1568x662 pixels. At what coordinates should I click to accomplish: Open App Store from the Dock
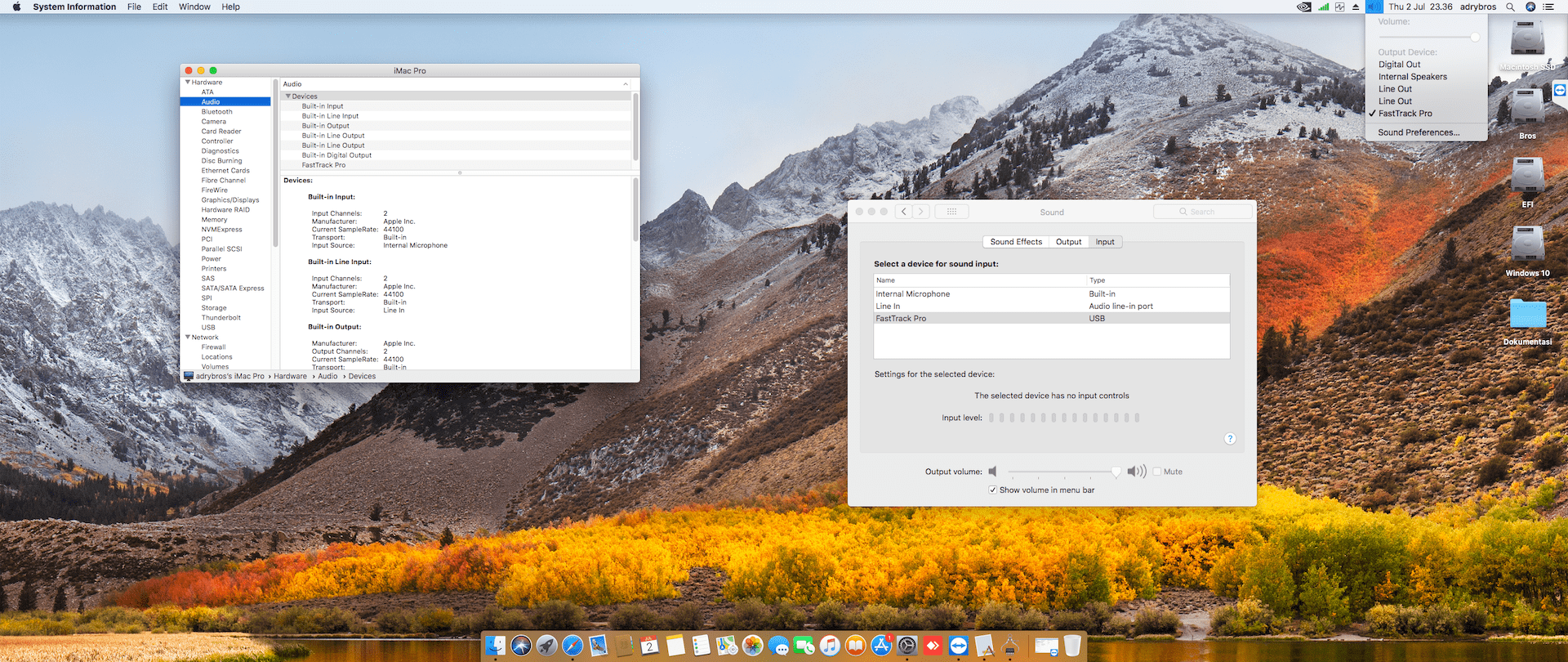click(x=881, y=646)
